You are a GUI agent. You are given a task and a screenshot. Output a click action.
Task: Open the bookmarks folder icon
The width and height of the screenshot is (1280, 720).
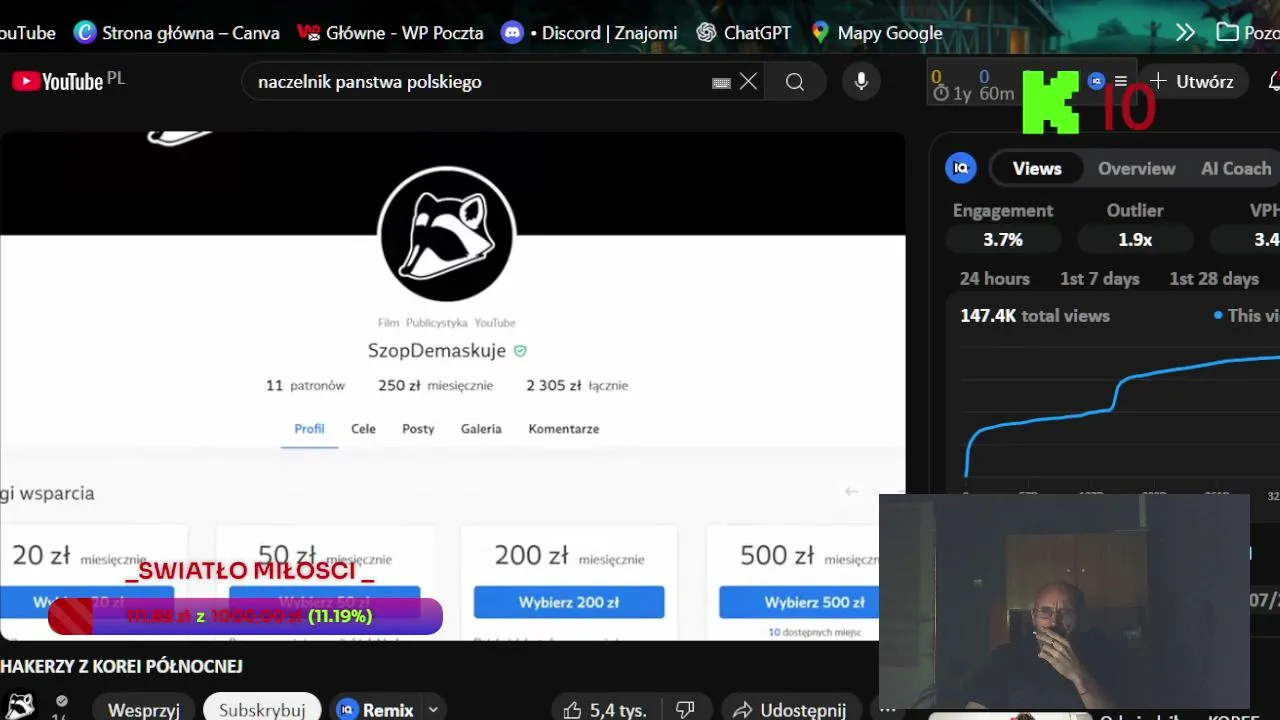tap(1227, 33)
